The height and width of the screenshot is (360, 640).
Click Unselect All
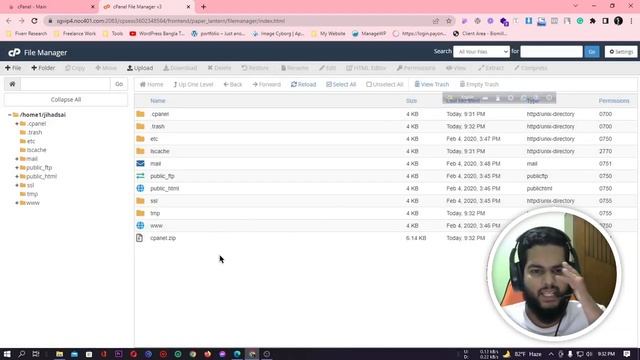[384, 84]
